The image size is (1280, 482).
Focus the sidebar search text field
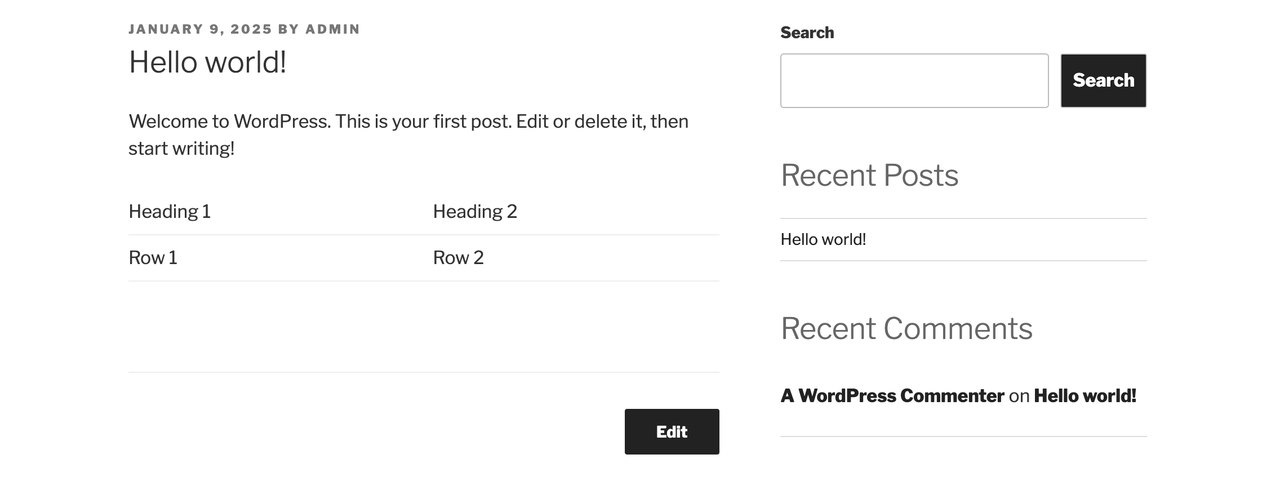[914, 80]
